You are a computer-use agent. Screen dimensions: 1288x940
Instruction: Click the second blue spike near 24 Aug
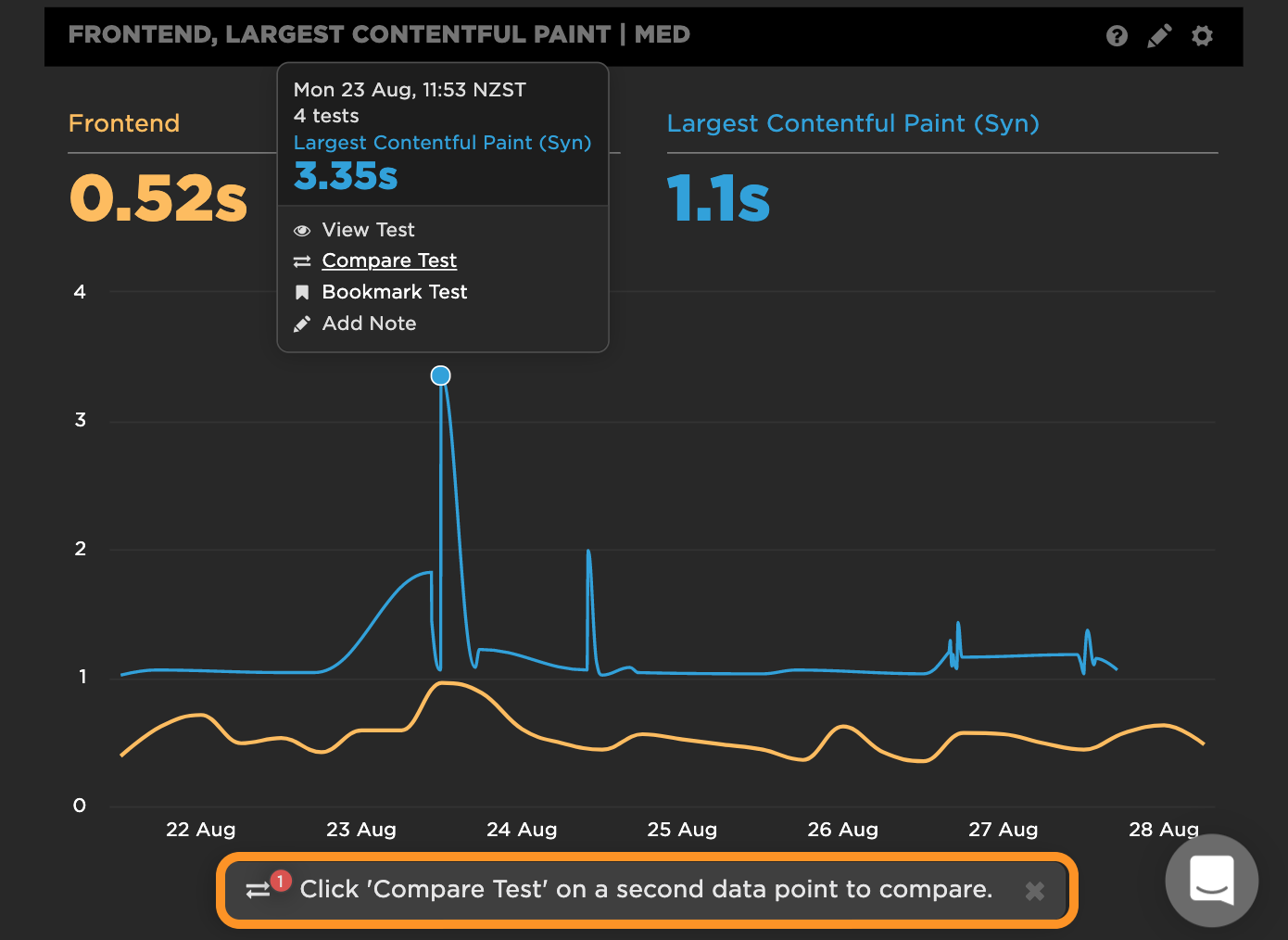point(588,553)
